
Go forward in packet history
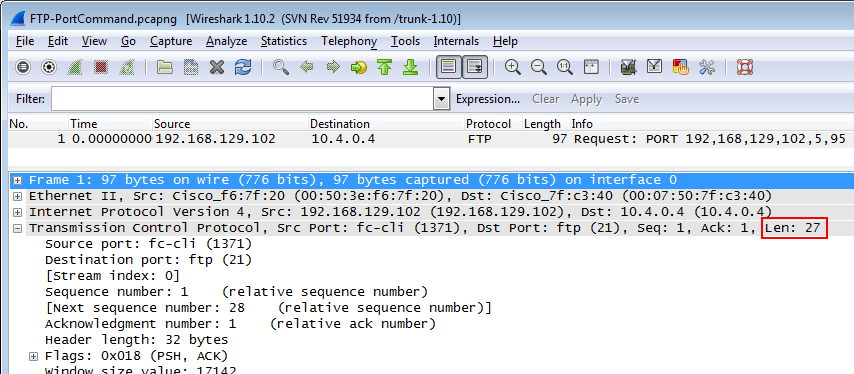pos(333,68)
